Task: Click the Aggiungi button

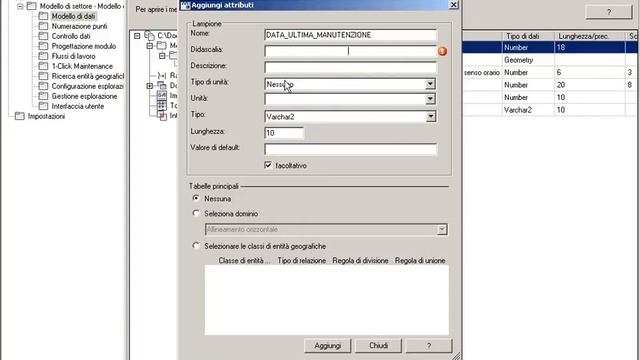Action: [327, 346]
